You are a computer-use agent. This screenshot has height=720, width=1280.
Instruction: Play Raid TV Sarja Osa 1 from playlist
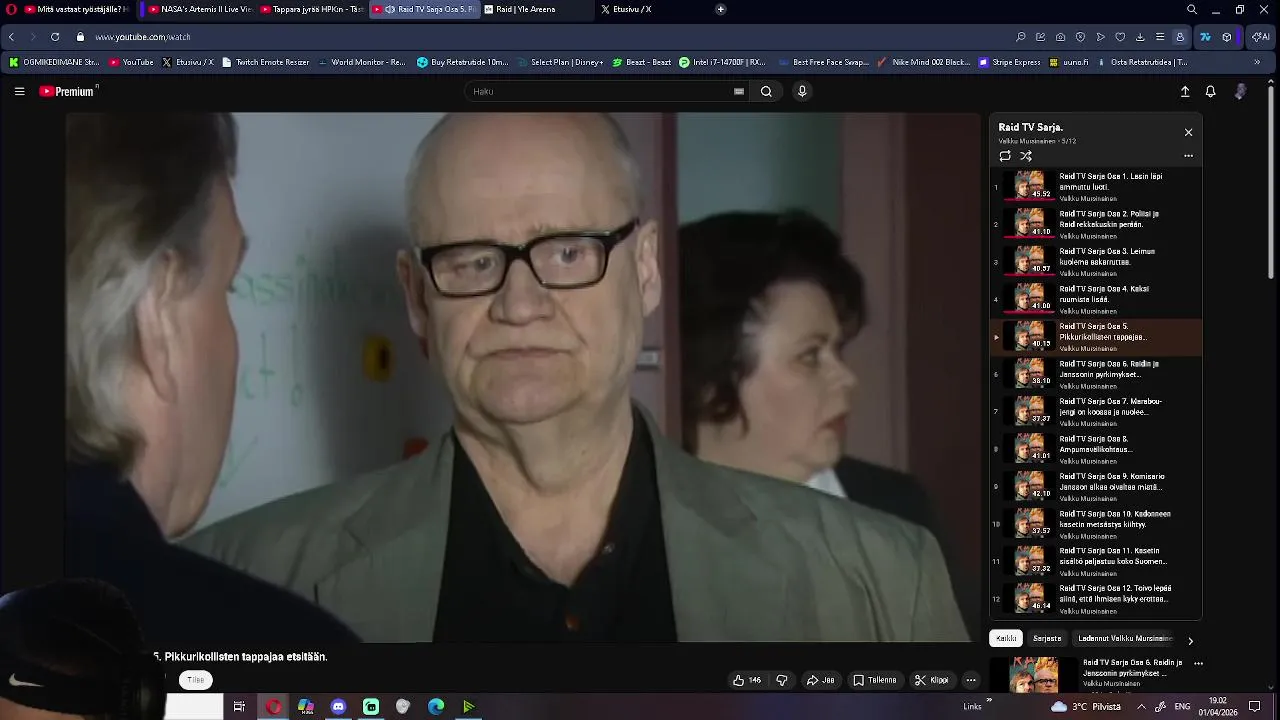click(x=1096, y=186)
